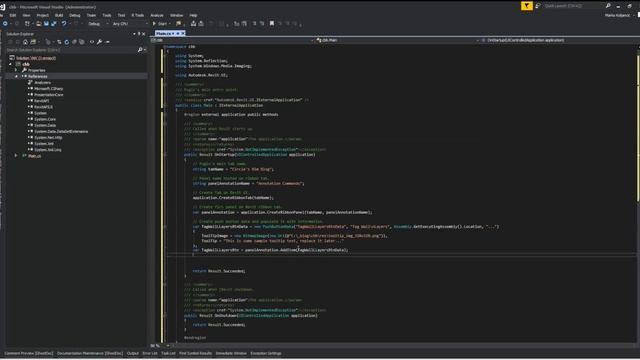Open the Comment Preview GhostDoc tab

point(29,353)
